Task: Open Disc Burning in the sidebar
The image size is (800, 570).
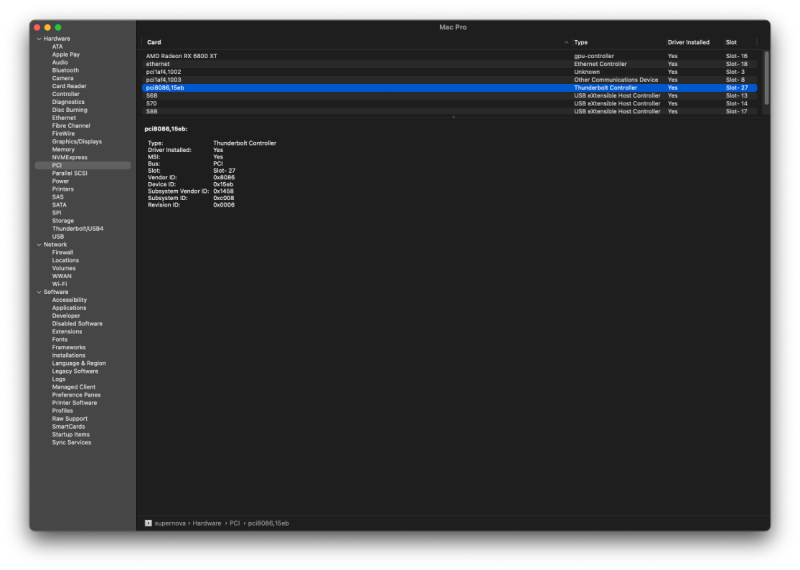Action: tap(69, 110)
